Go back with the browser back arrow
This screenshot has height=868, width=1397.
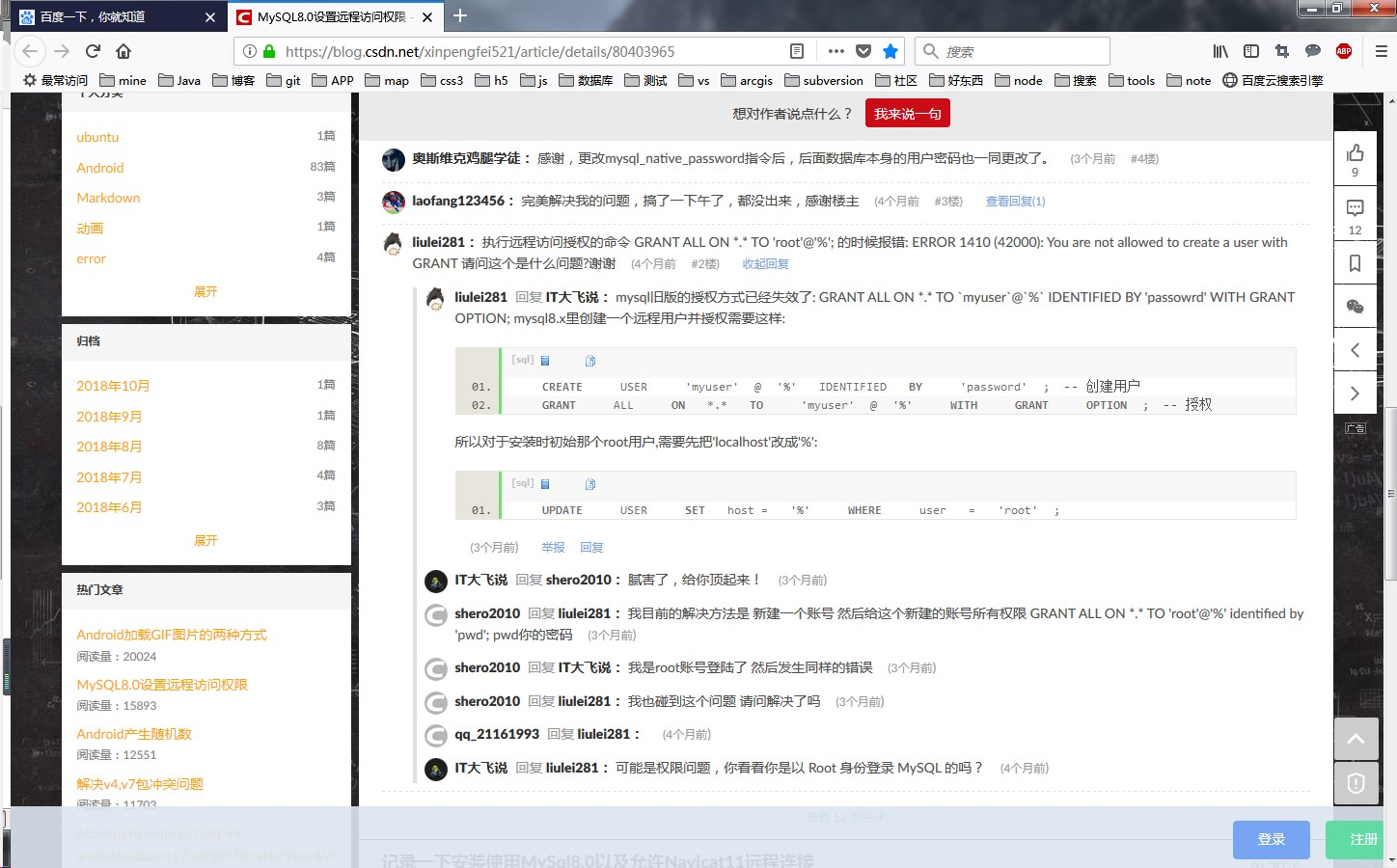point(30,51)
